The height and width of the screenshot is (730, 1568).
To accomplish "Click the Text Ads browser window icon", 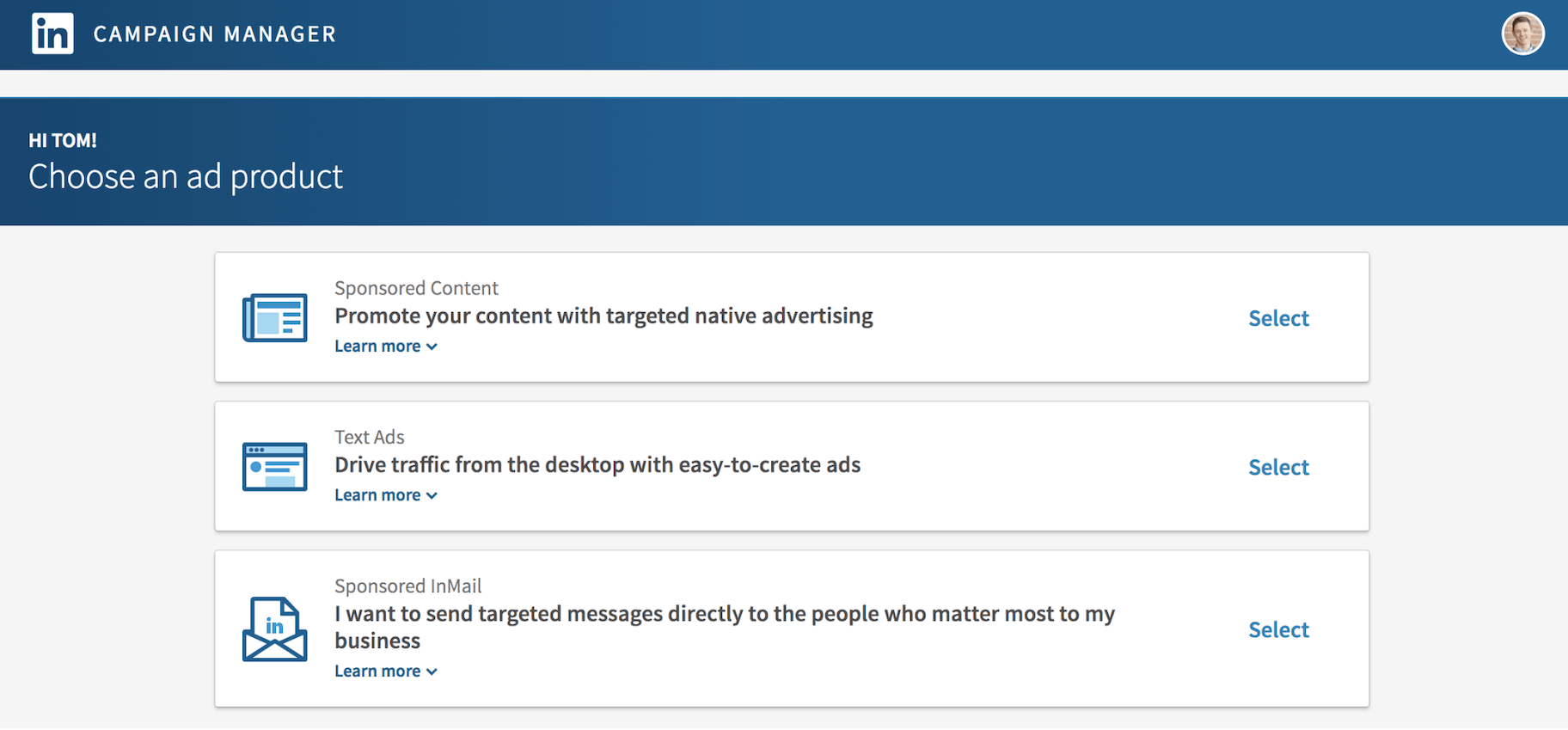I will (275, 467).
